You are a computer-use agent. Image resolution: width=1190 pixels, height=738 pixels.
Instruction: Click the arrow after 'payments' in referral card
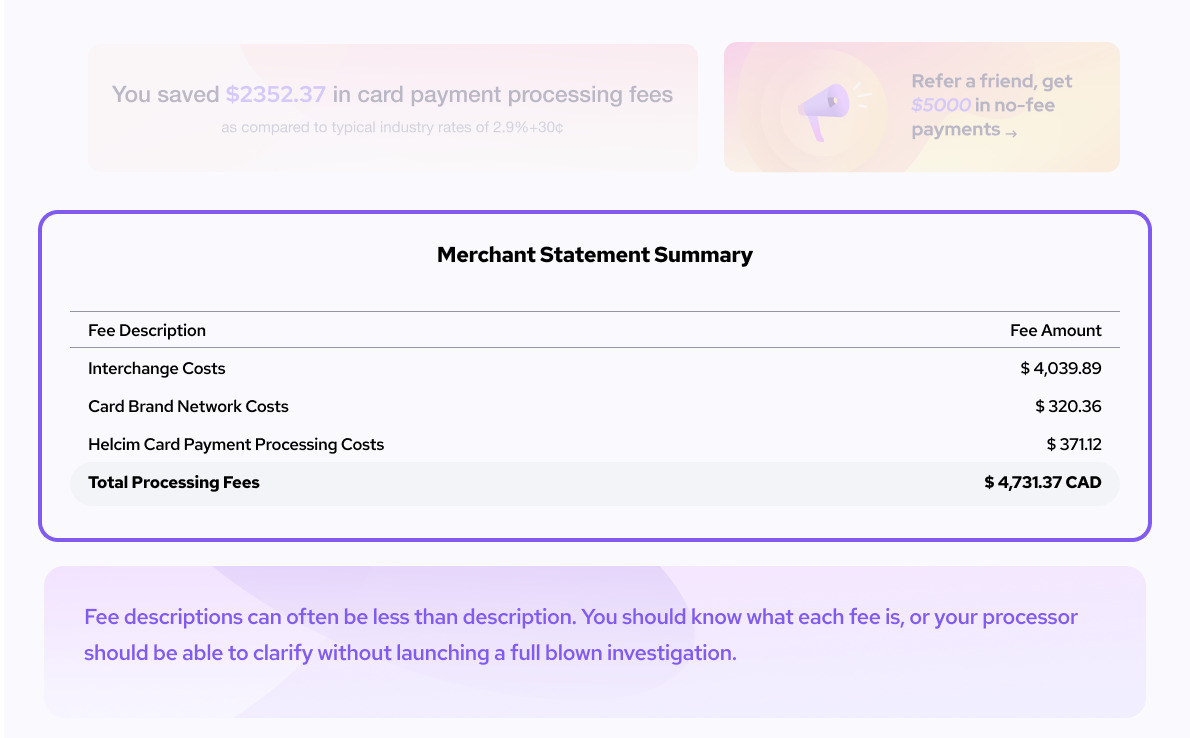[x=1011, y=134]
